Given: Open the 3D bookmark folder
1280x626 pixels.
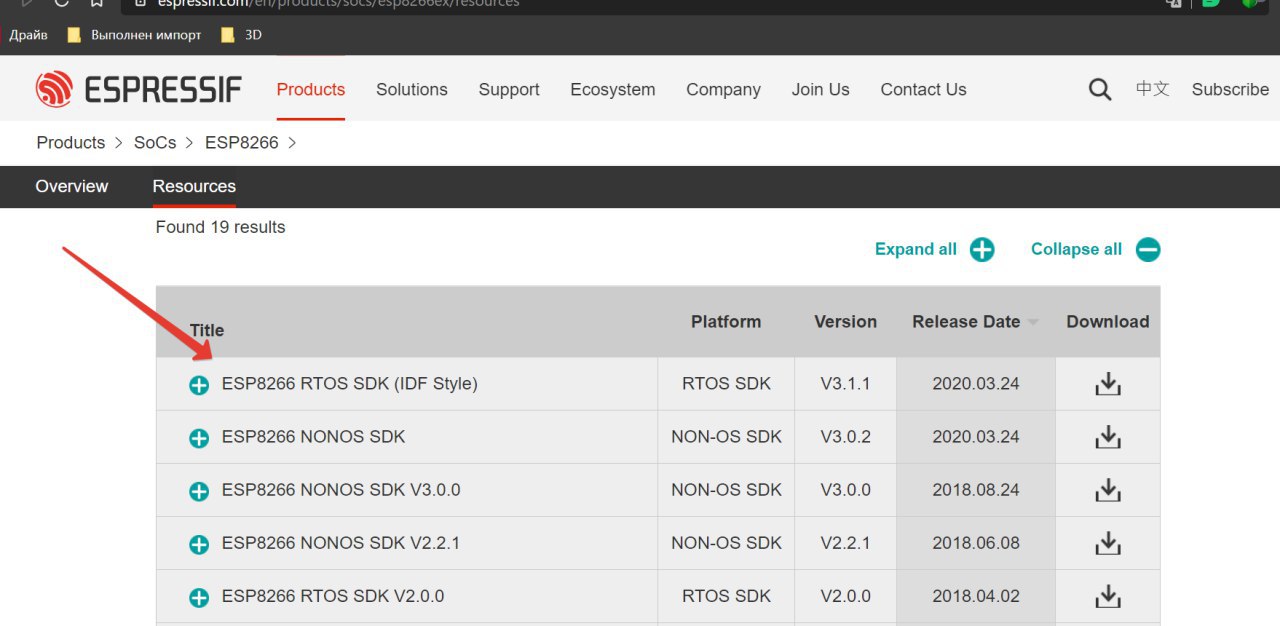Looking at the screenshot, I should [x=241, y=35].
